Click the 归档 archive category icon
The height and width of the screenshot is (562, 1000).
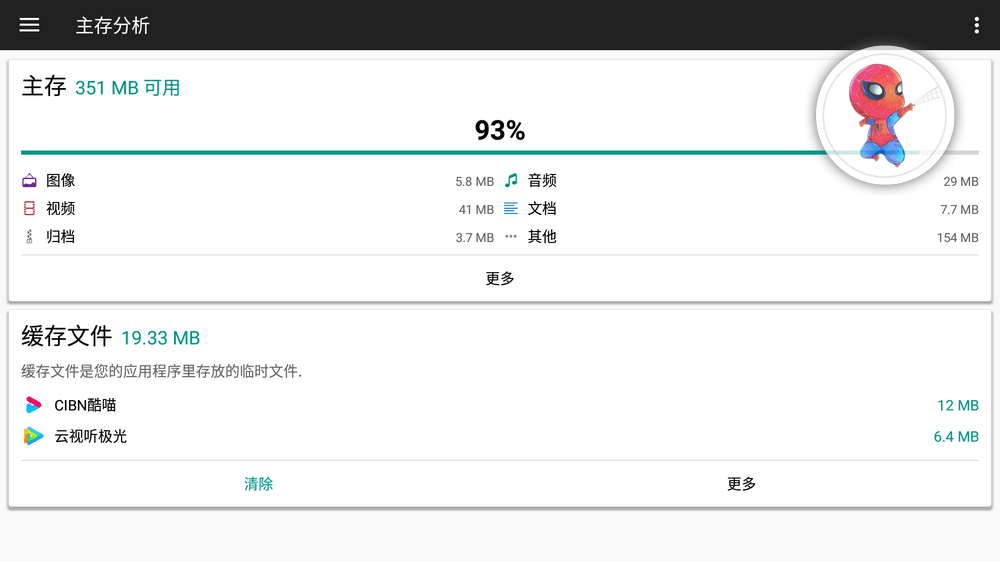(x=30, y=237)
